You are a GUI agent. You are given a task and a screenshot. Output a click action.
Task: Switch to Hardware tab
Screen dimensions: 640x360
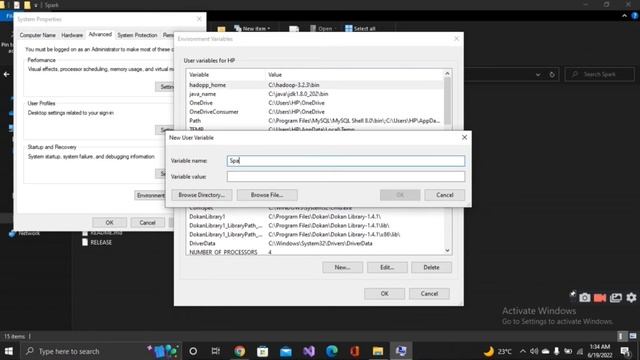coord(72,35)
